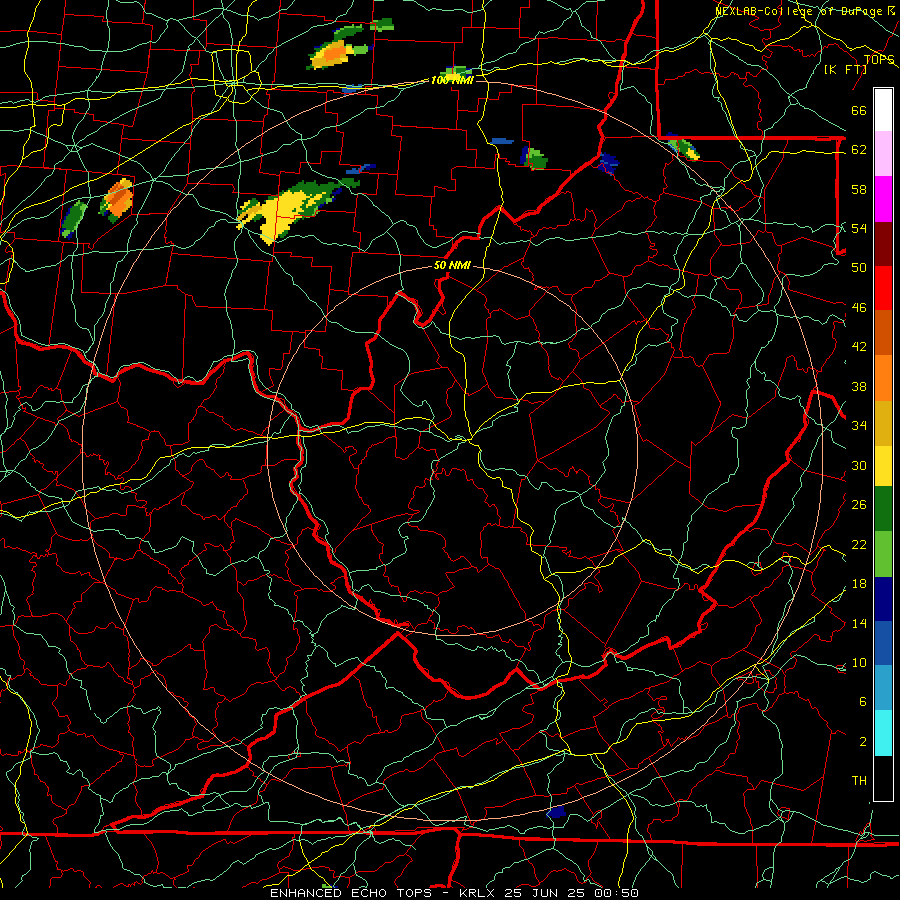Click the "TOPS" legend title
This screenshot has height=900, width=900.
pyautogui.click(x=879, y=59)
